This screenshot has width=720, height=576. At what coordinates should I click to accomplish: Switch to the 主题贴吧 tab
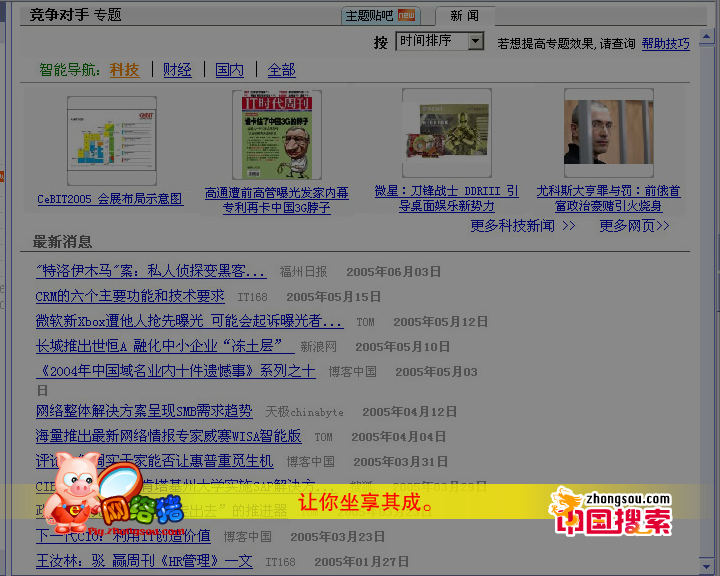pos(380,16)
